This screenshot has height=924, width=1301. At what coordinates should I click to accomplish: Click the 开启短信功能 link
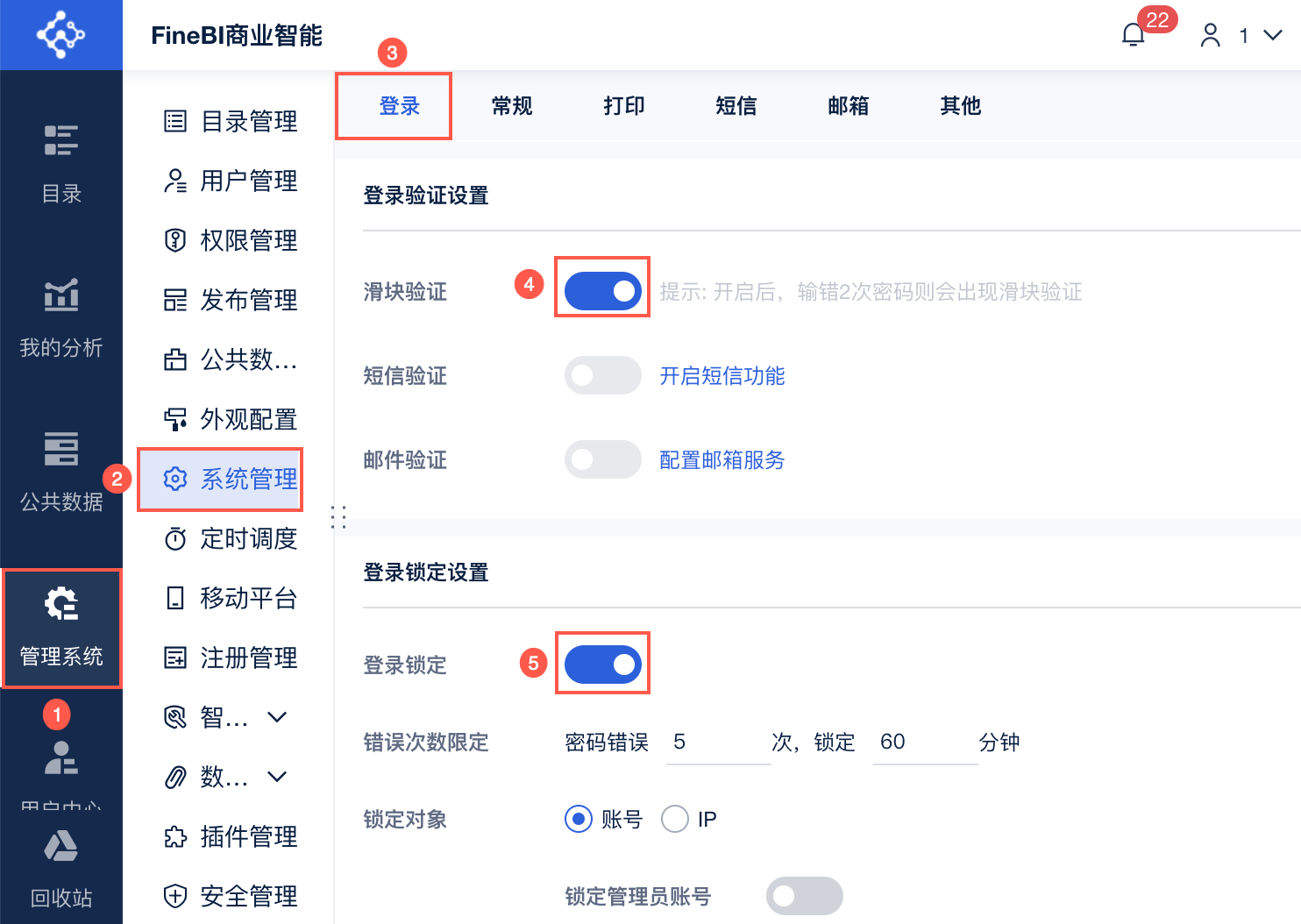[722, 376]
